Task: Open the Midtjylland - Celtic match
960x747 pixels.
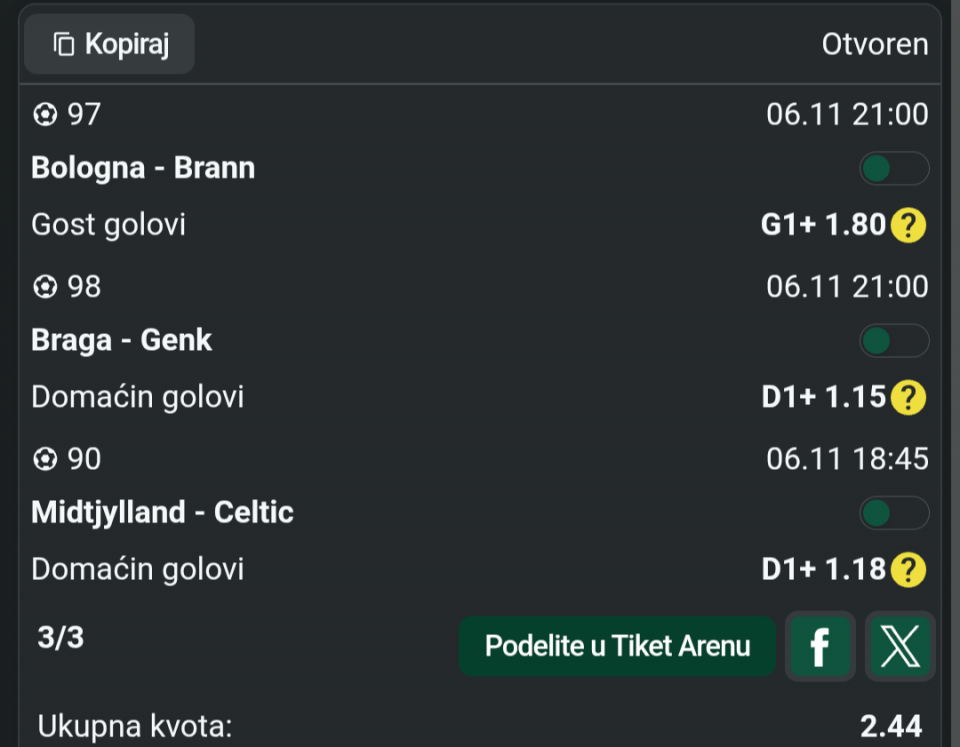Action: (162, 512)
